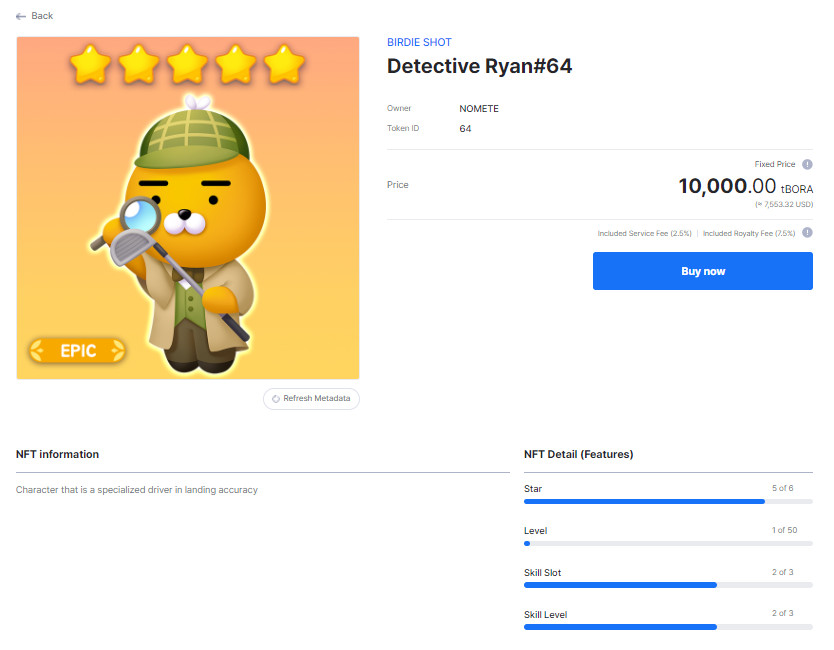Click the refresh icon in Refresh Metadata
Screen dimensions: 834x650
tap(276, 399)
